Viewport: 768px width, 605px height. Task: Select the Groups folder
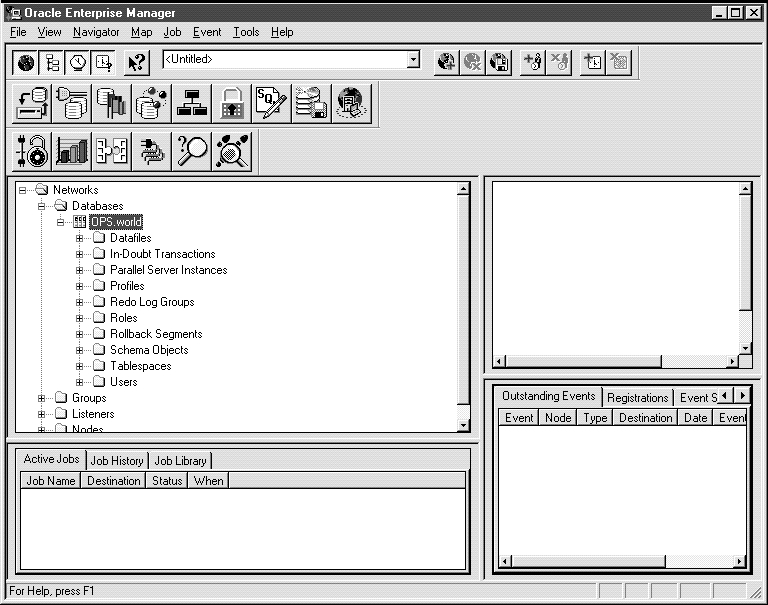[89, 398]
